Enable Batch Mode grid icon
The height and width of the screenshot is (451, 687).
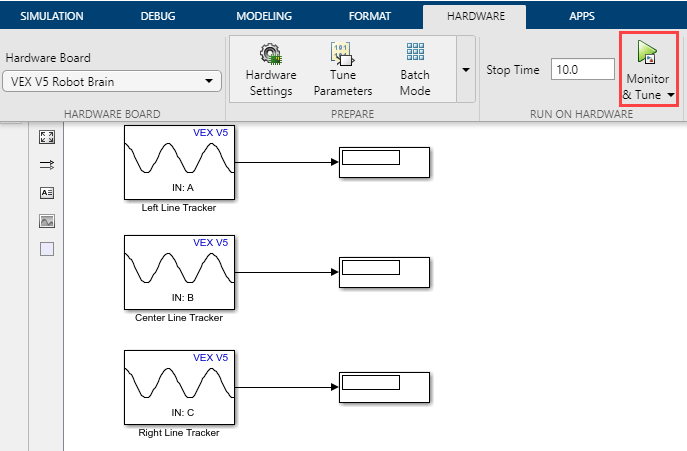(x=415, y=52)
